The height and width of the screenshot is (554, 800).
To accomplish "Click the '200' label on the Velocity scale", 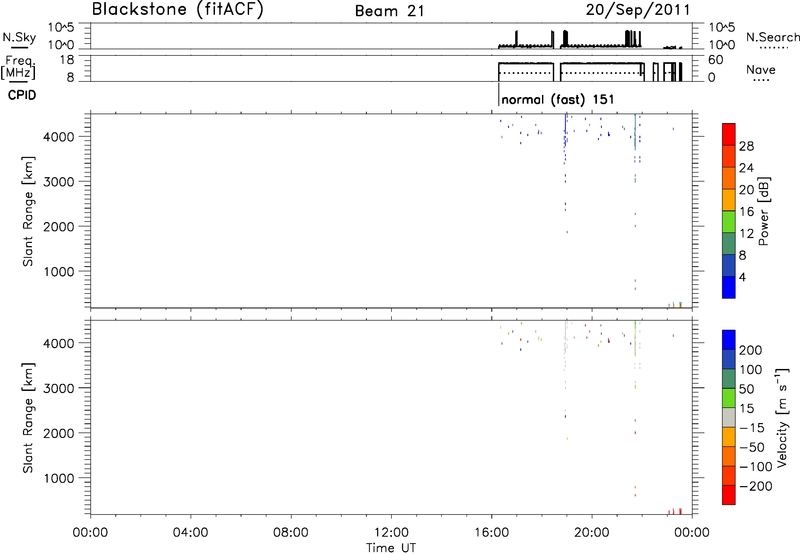I will click(x=751, y=350).
